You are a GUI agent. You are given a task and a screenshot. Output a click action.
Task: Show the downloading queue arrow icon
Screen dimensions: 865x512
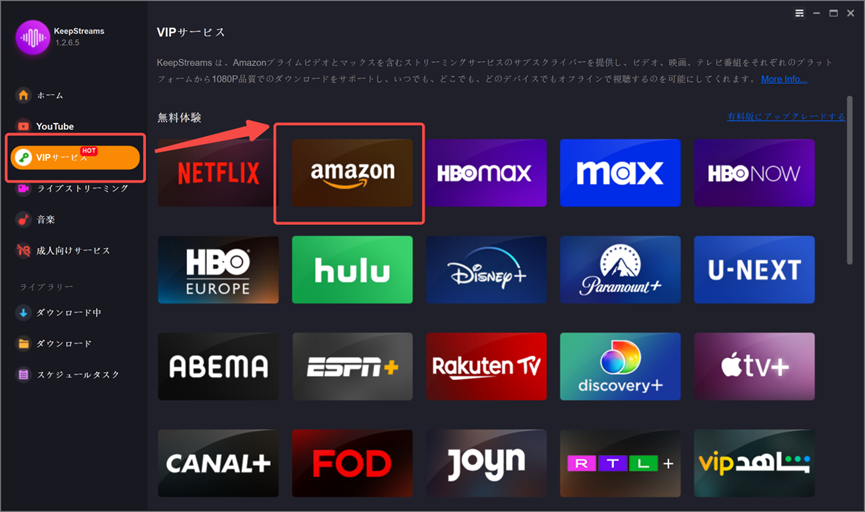point(23,313)
